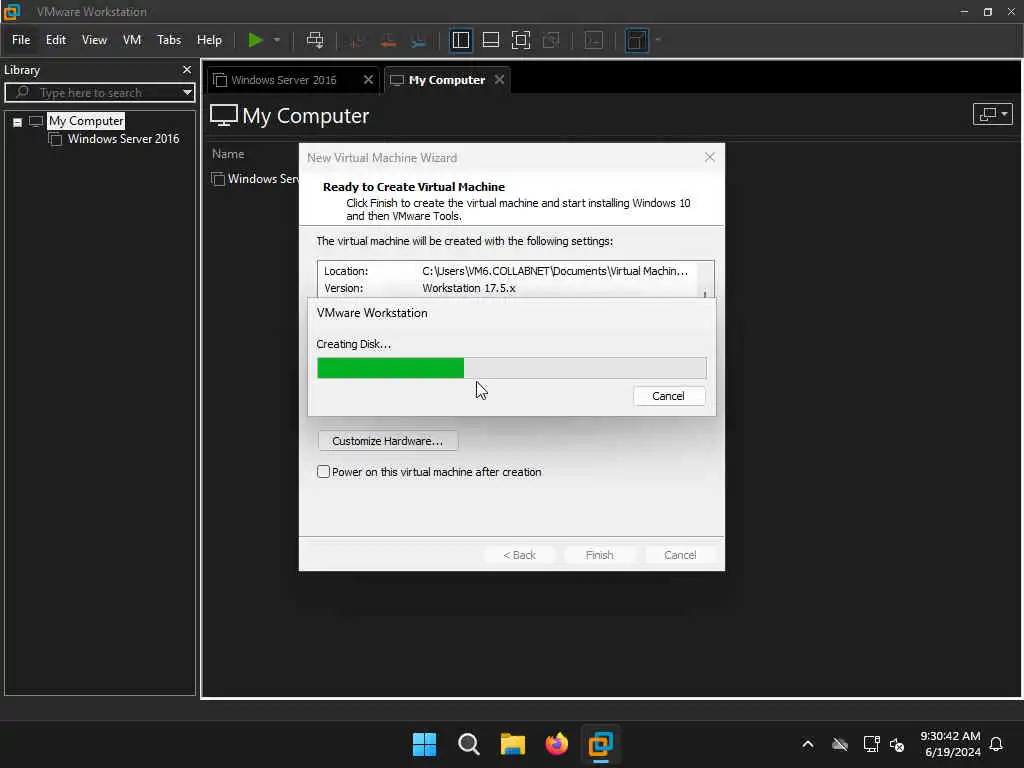Switch to the My Computer tab
Image resolution: width=1024 pixels, height=768 pixels.
tap(446, 80)
